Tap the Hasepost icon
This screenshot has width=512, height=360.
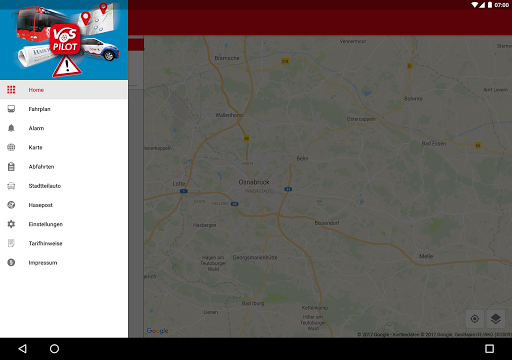(11, 205)
